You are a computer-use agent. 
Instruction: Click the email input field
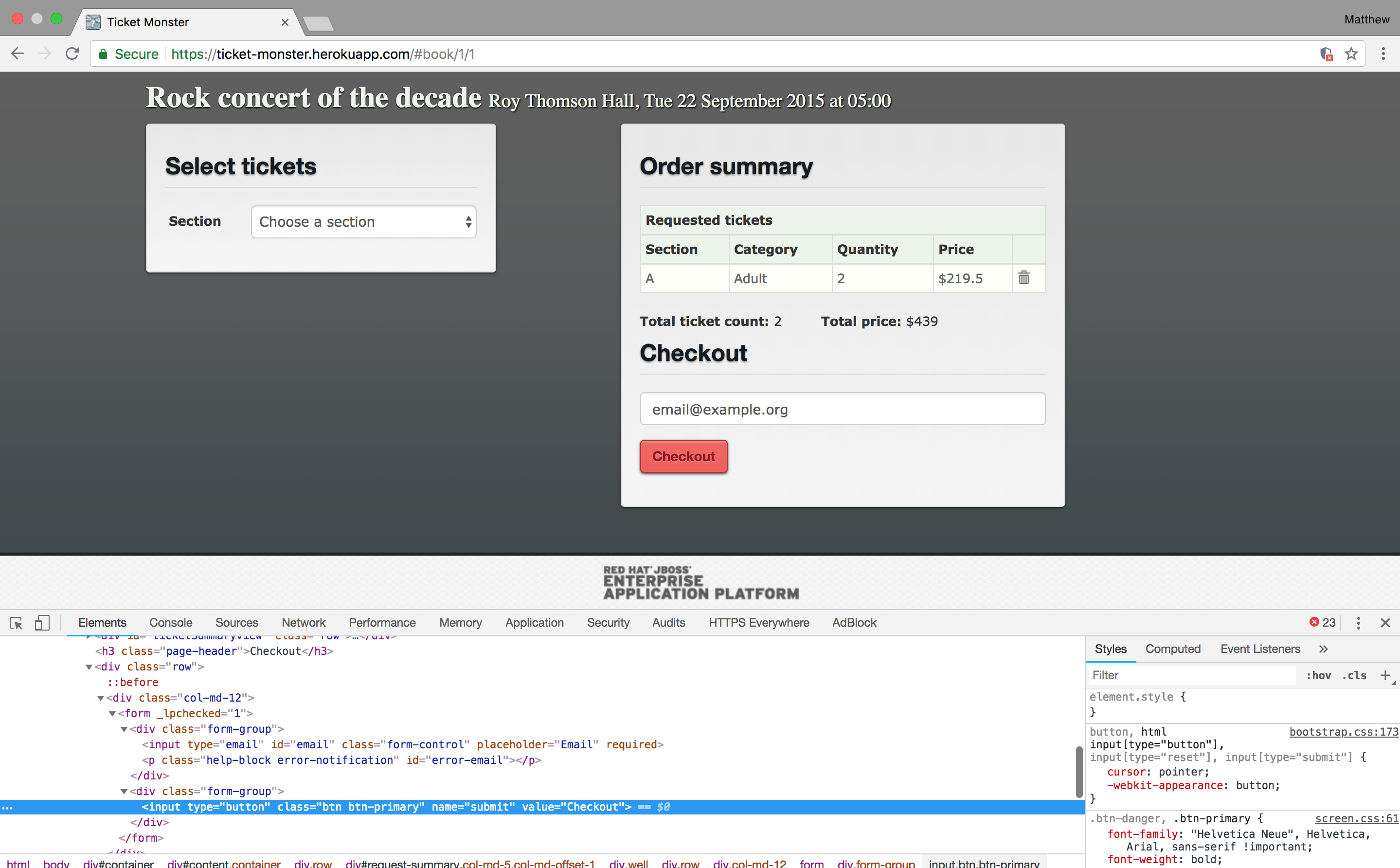[842, 409]
